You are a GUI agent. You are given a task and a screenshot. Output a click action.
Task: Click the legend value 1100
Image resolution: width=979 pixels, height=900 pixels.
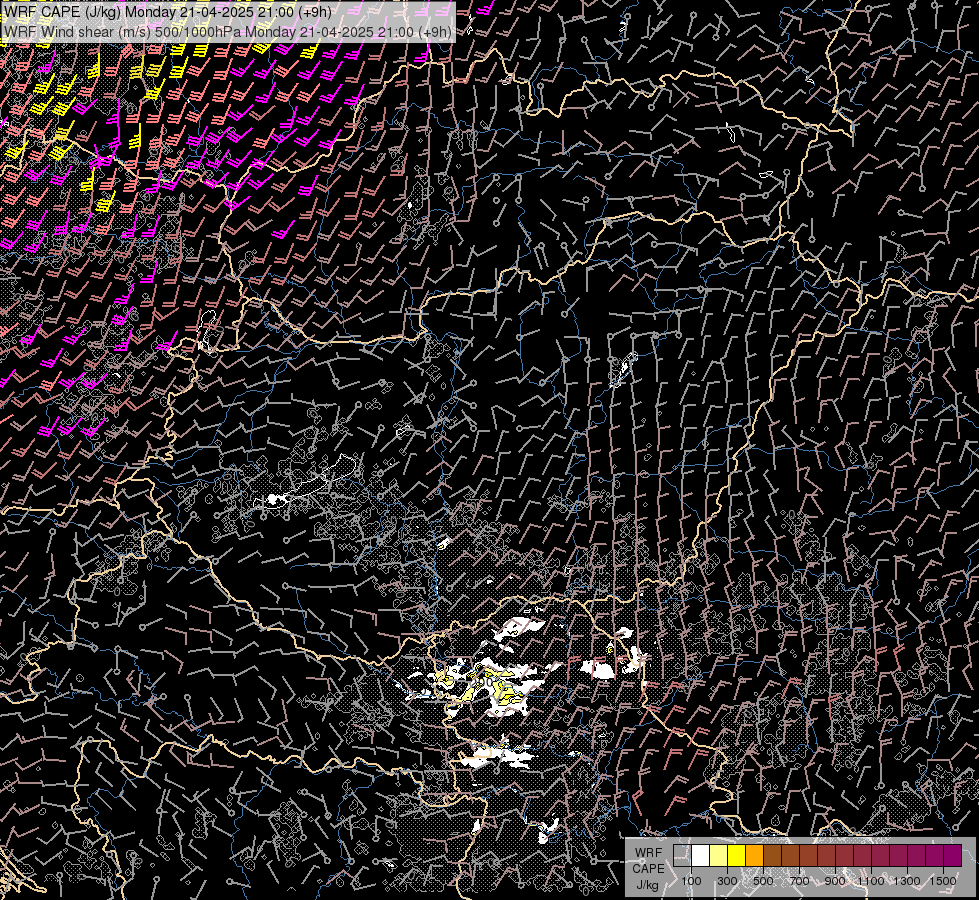point(871,881)
